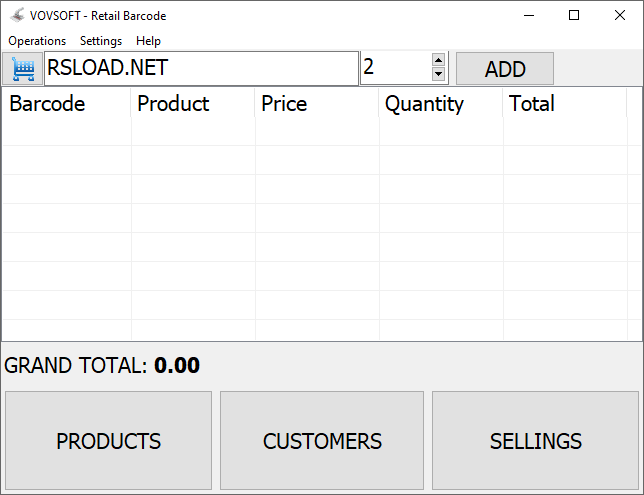Maximize the Retail Barcode window
Viewport: 644px width, 495px height.
(574, 16)
